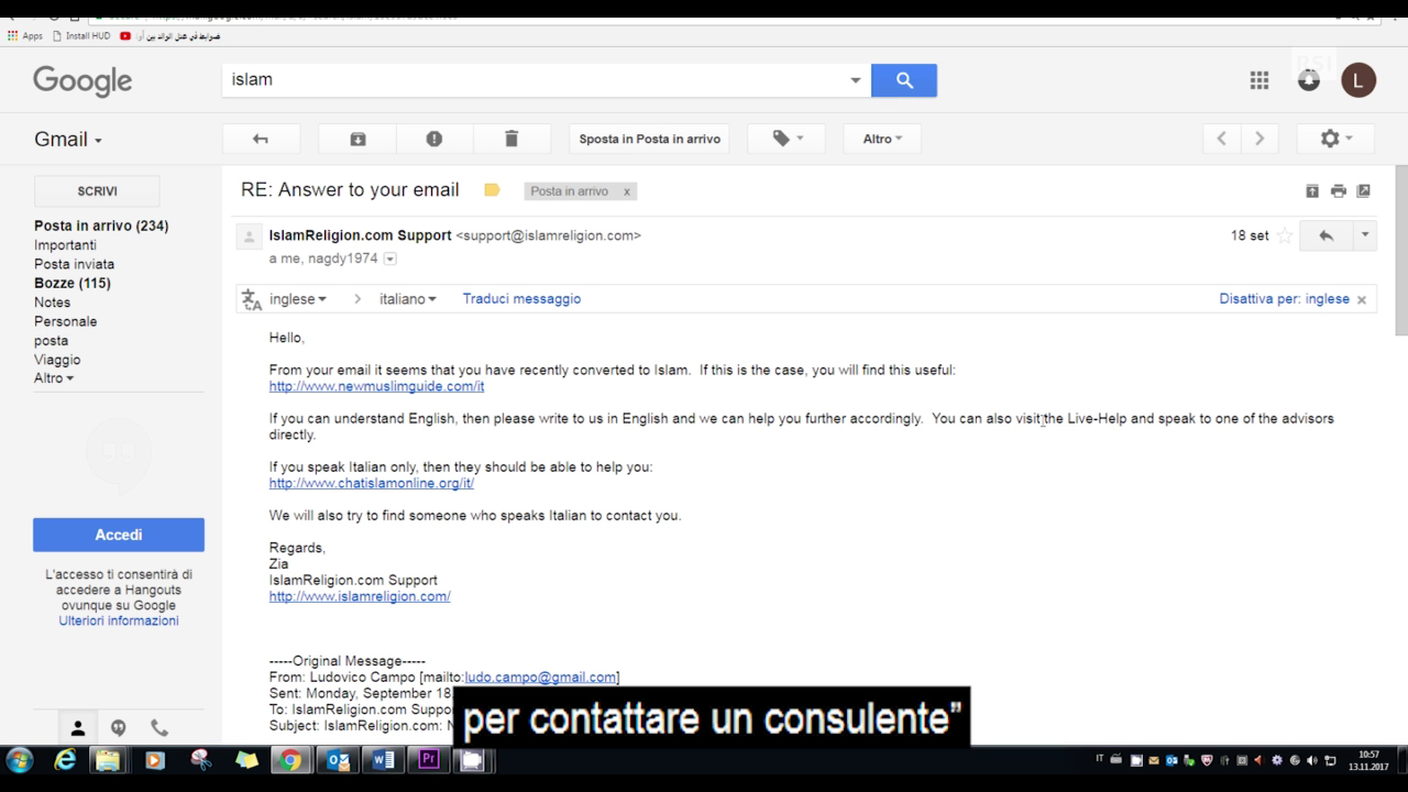This screenshot has height=792, width=1408.
Task: Click the Windows Start button
Action: pyautogui.click(x=20, y=760)
